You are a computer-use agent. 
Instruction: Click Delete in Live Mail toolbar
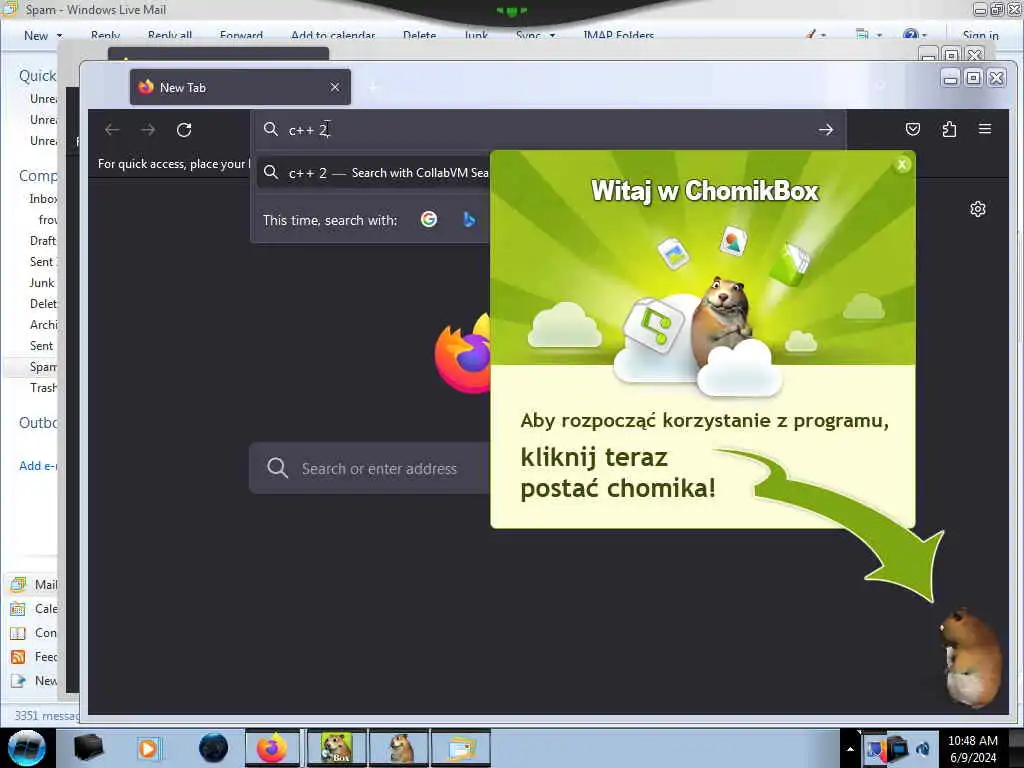click(419, 35)
